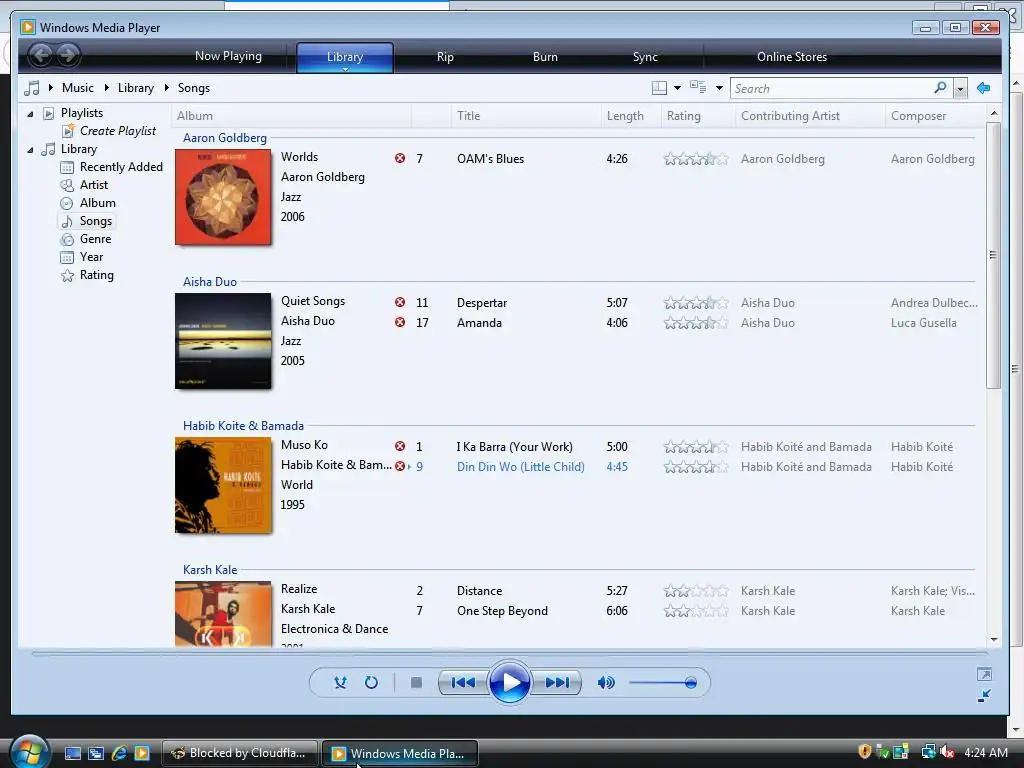This screenshot has width=1024, height=768.
Task: Open the layout options dropdown arrow
Action: (677, 88)
